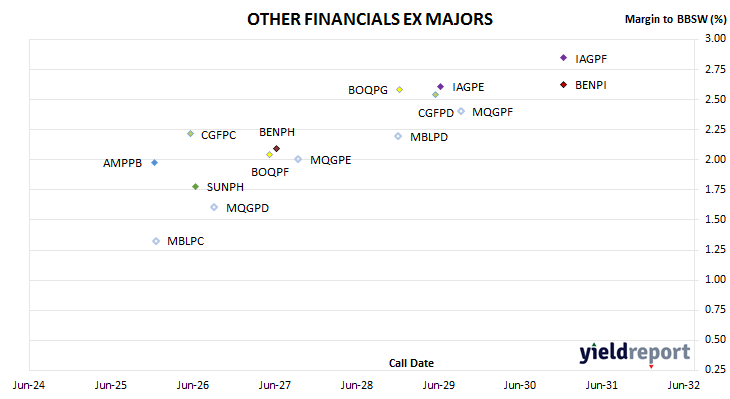Click the IAGPF purple diamond marker
The height and width of the screenshot is (399, 730).
tap(563, 58)
